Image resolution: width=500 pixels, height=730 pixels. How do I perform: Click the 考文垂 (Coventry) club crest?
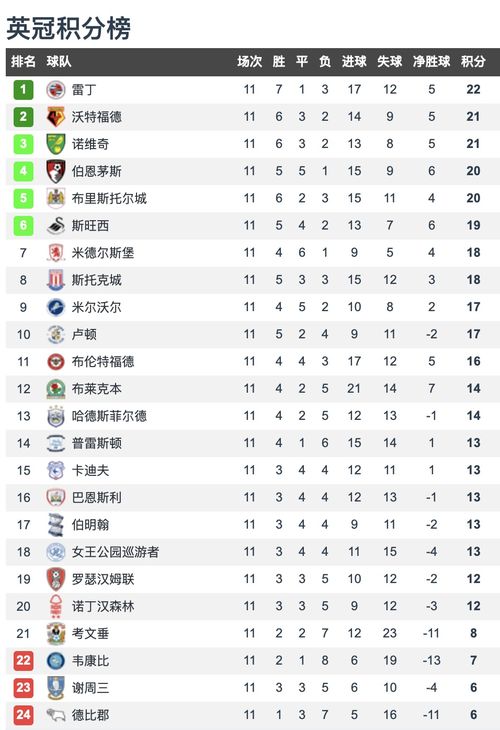(56, 633)
